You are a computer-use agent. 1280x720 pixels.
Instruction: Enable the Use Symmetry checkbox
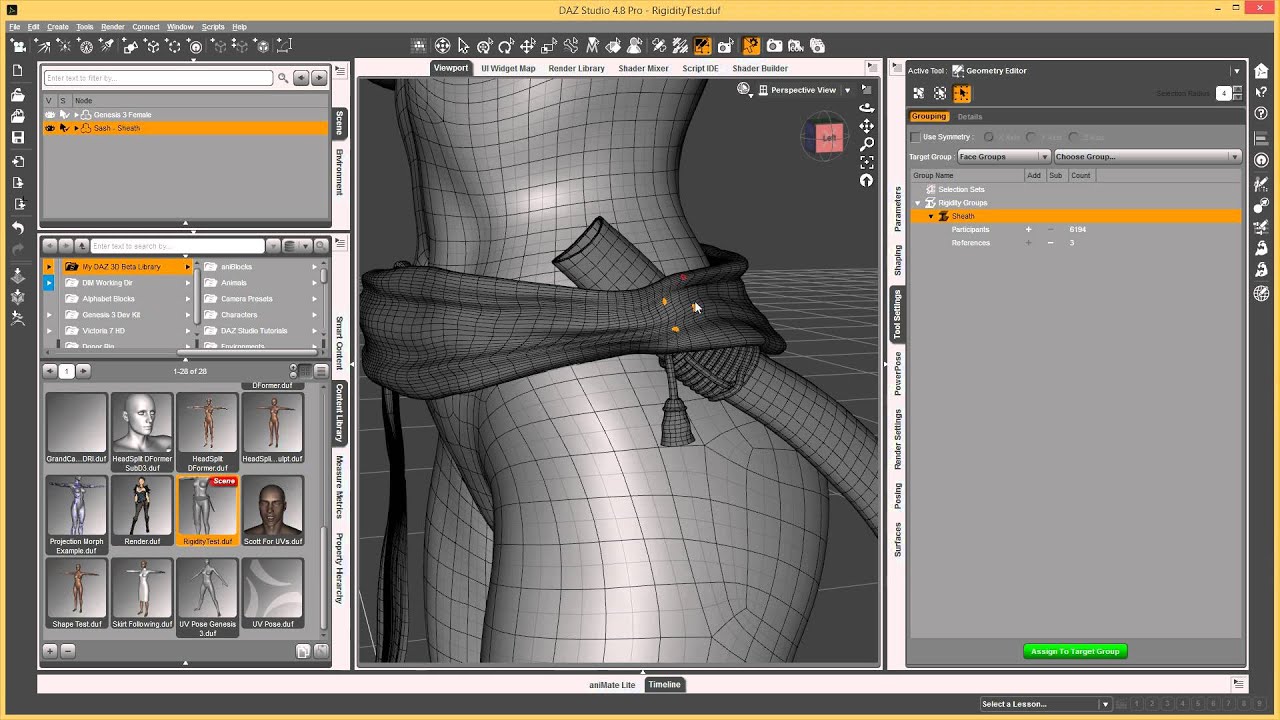915,137
